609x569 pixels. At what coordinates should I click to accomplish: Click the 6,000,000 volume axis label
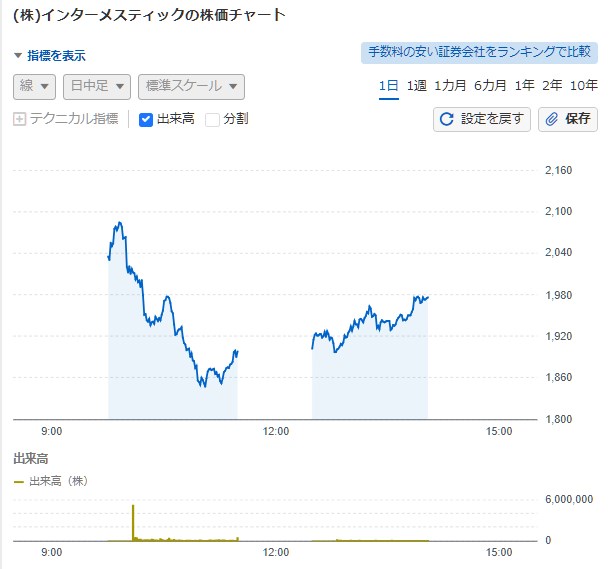[x=569, y=499]
